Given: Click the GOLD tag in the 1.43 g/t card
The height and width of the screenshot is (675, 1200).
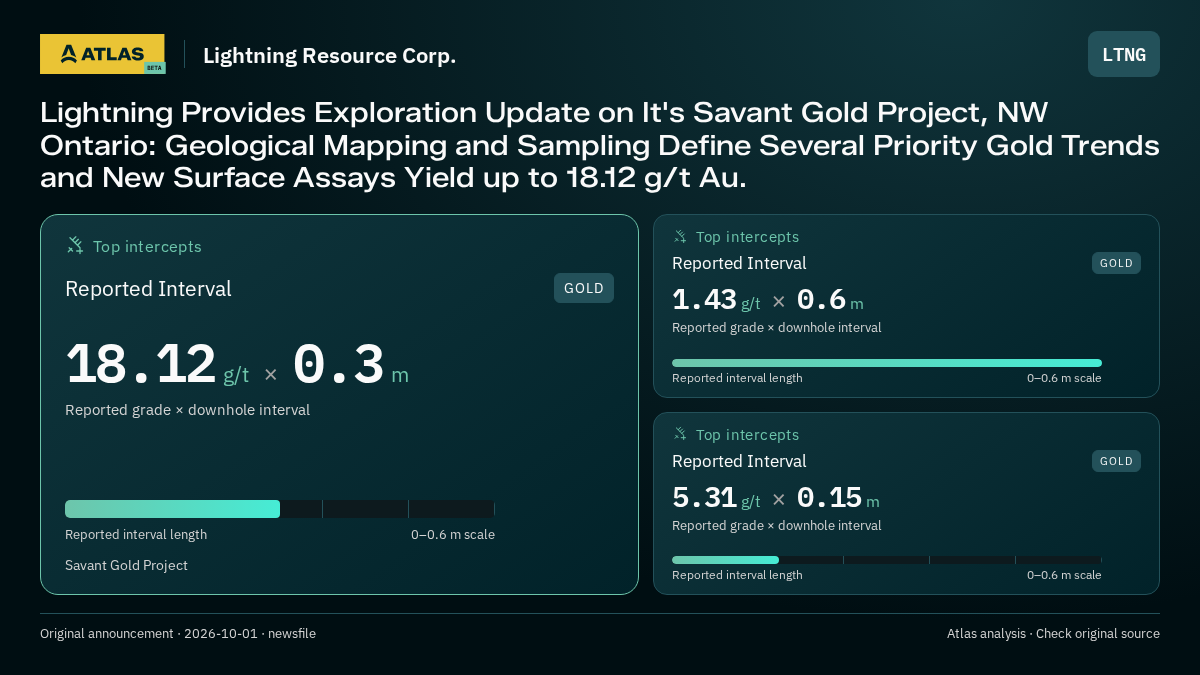Looking at the screenshot, I should 1116,263.
